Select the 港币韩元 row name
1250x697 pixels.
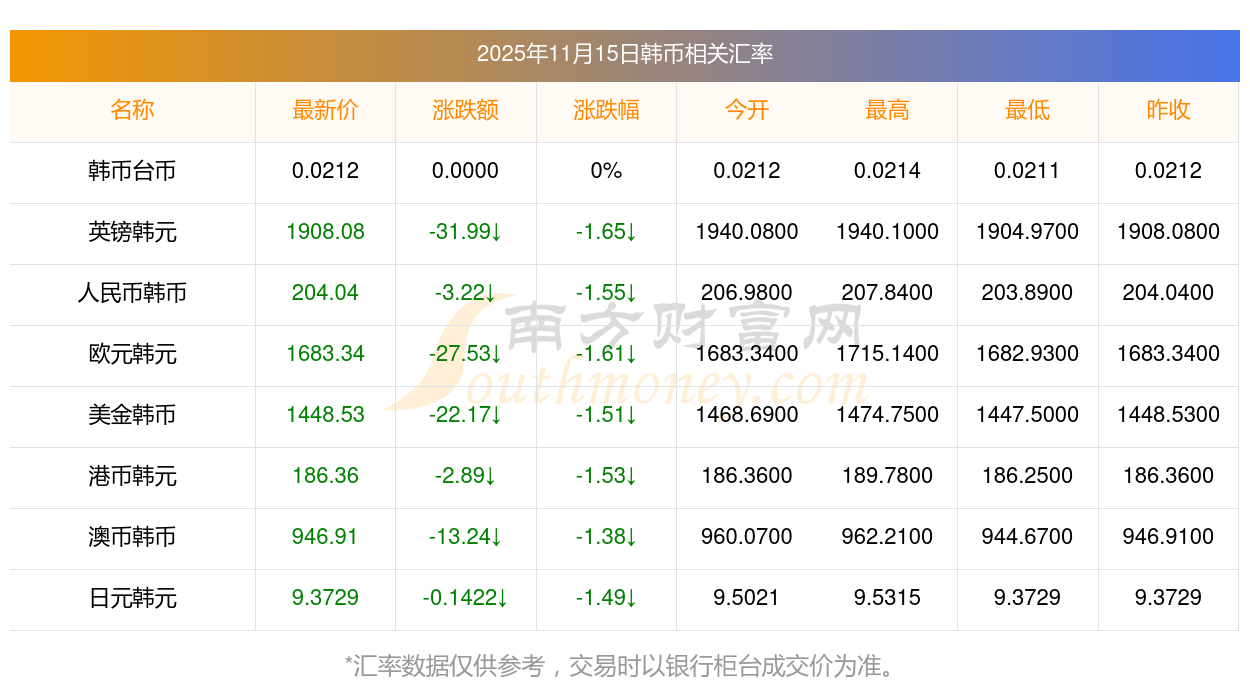[132, 476]
